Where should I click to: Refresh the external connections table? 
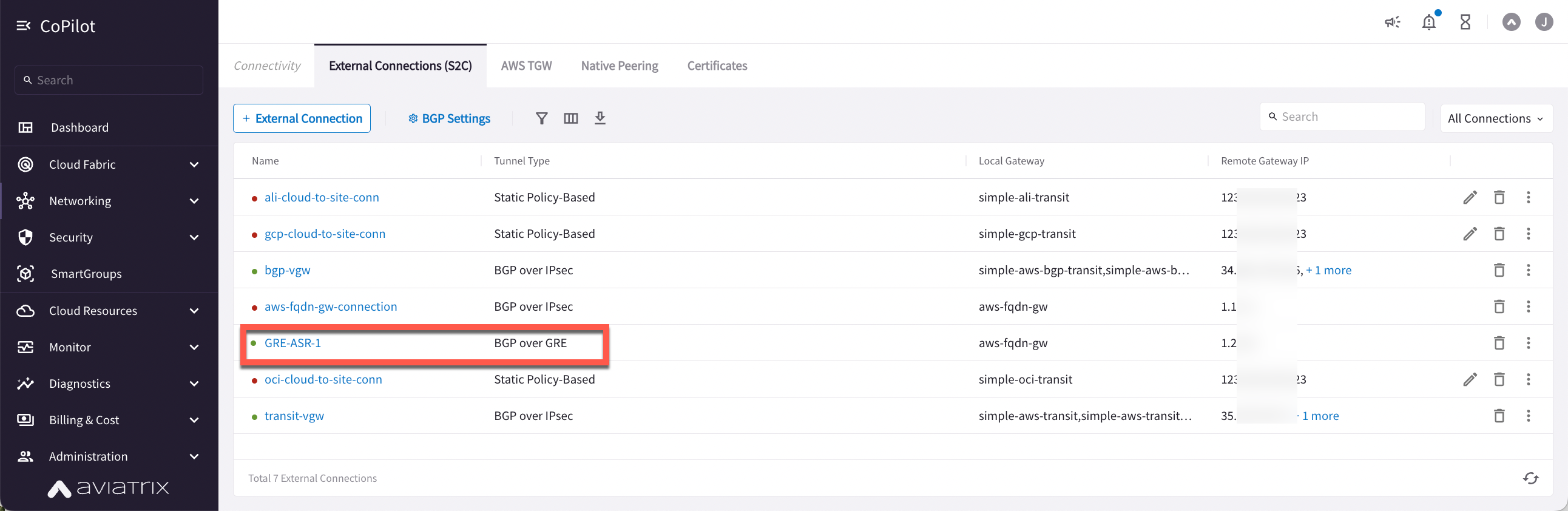coord(1530,478)
